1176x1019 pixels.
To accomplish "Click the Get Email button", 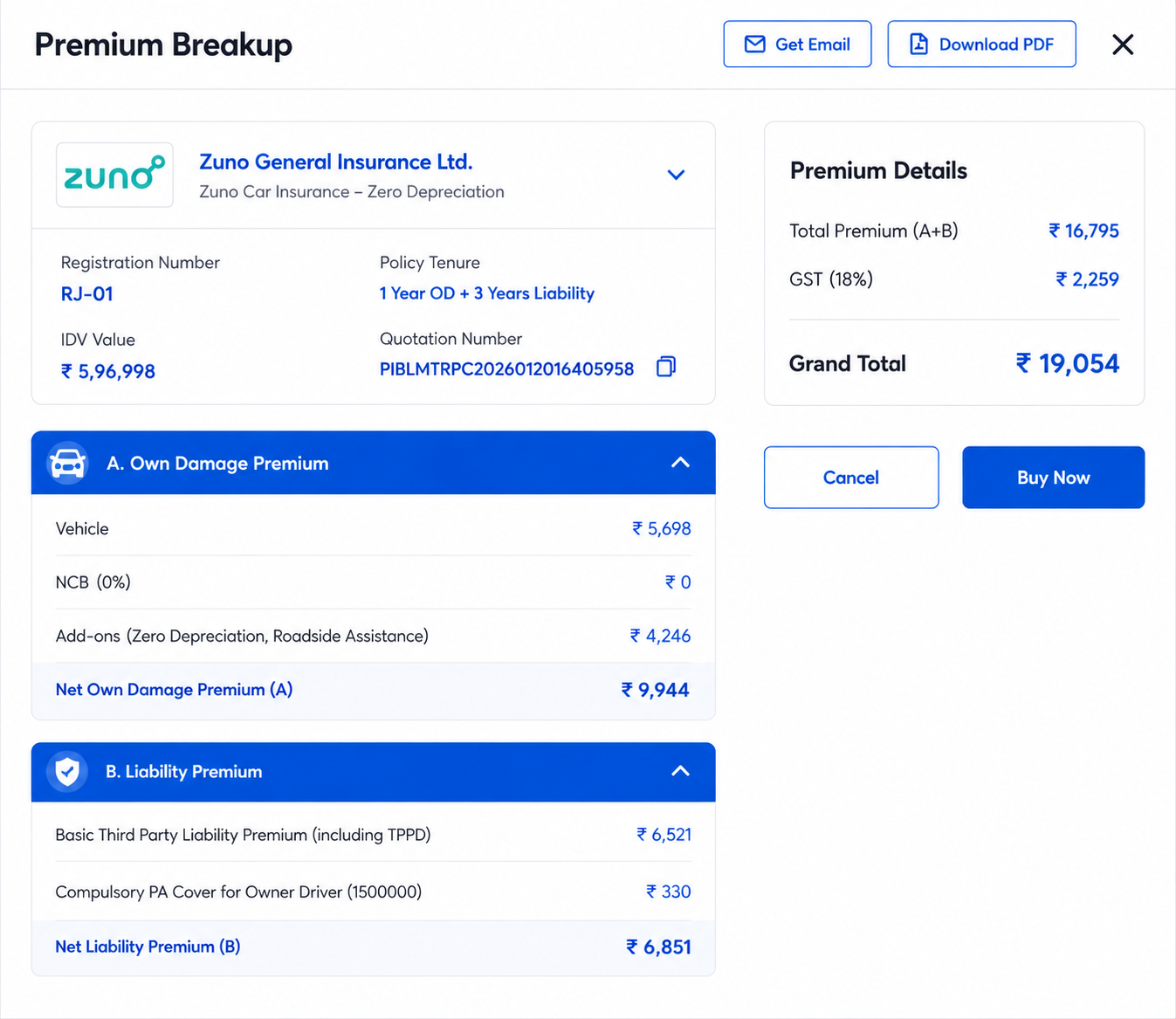I will (797, 45).
